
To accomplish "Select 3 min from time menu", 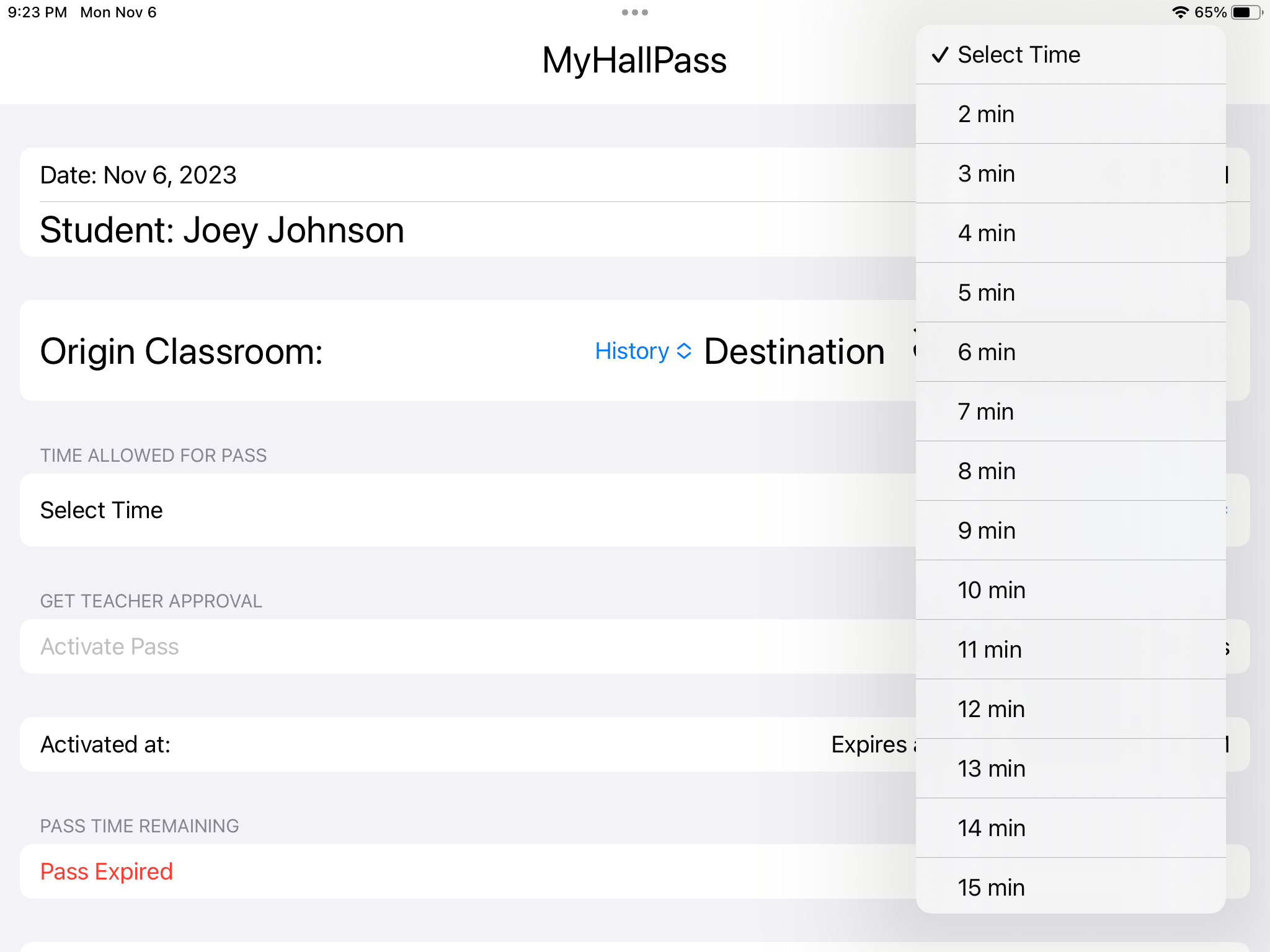I will coord(1070,174).
